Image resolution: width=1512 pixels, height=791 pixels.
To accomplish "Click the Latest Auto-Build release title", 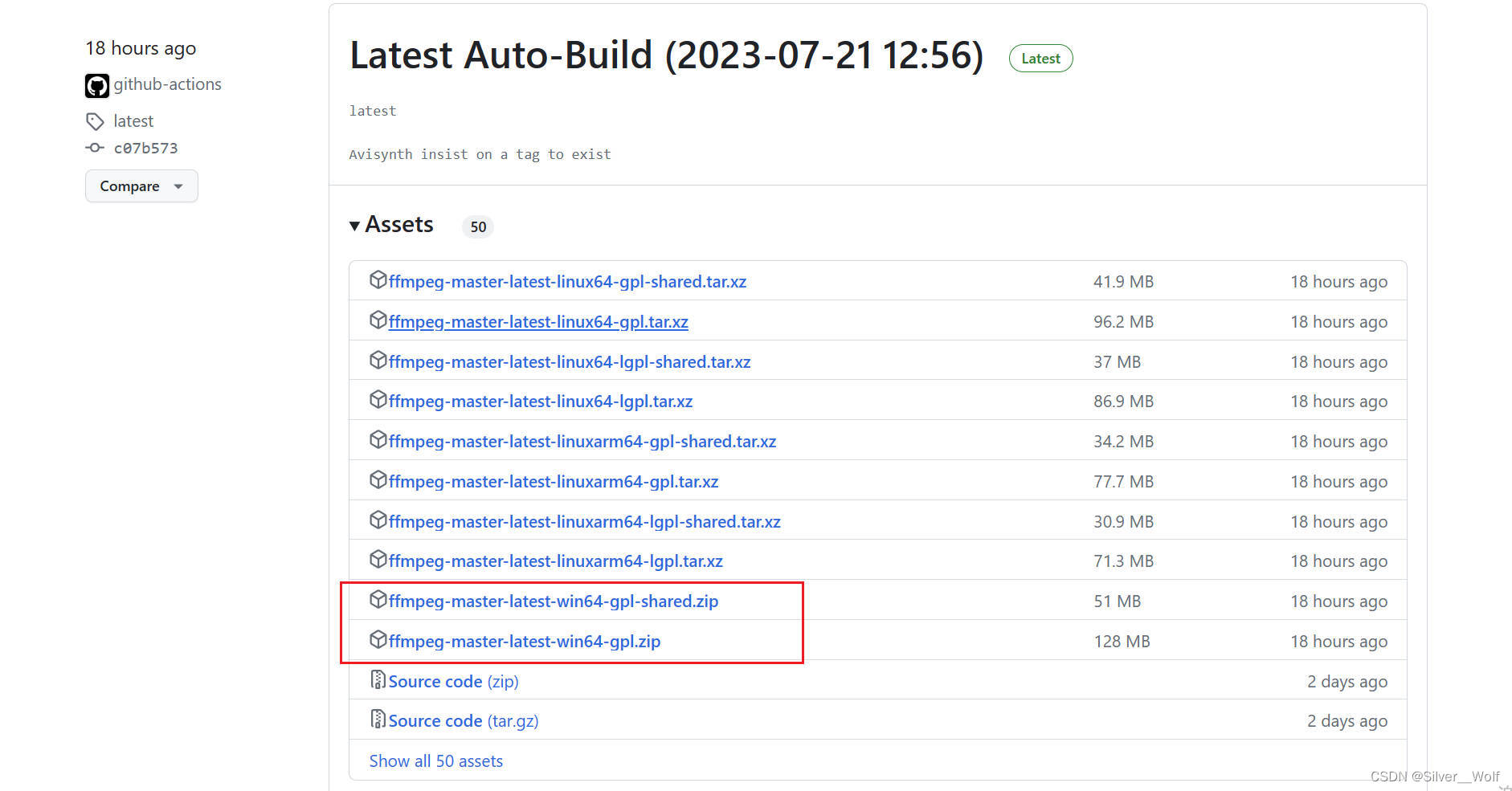I will coord(667,55).
